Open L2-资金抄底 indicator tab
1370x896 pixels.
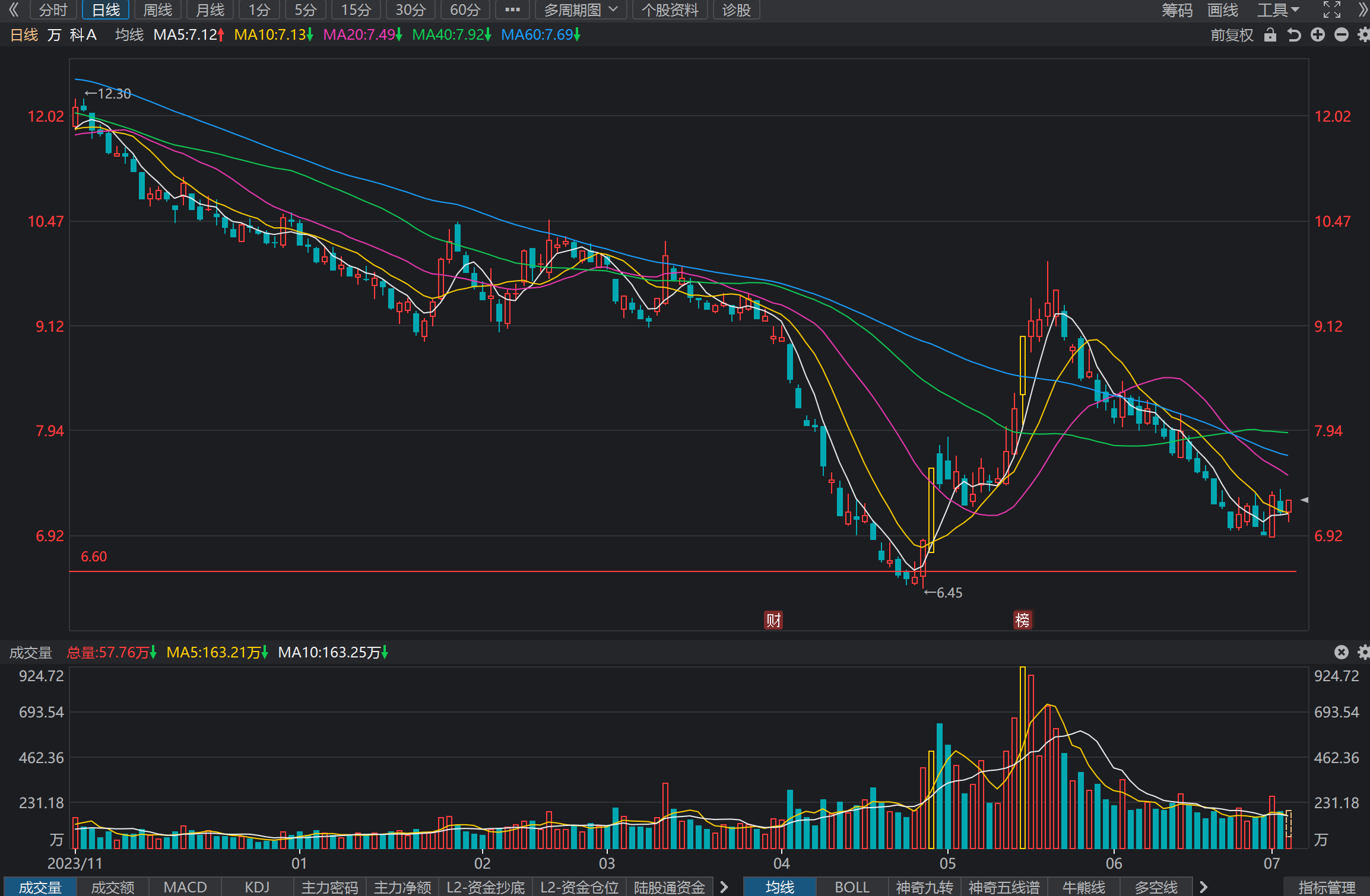(x=486, y=887)
